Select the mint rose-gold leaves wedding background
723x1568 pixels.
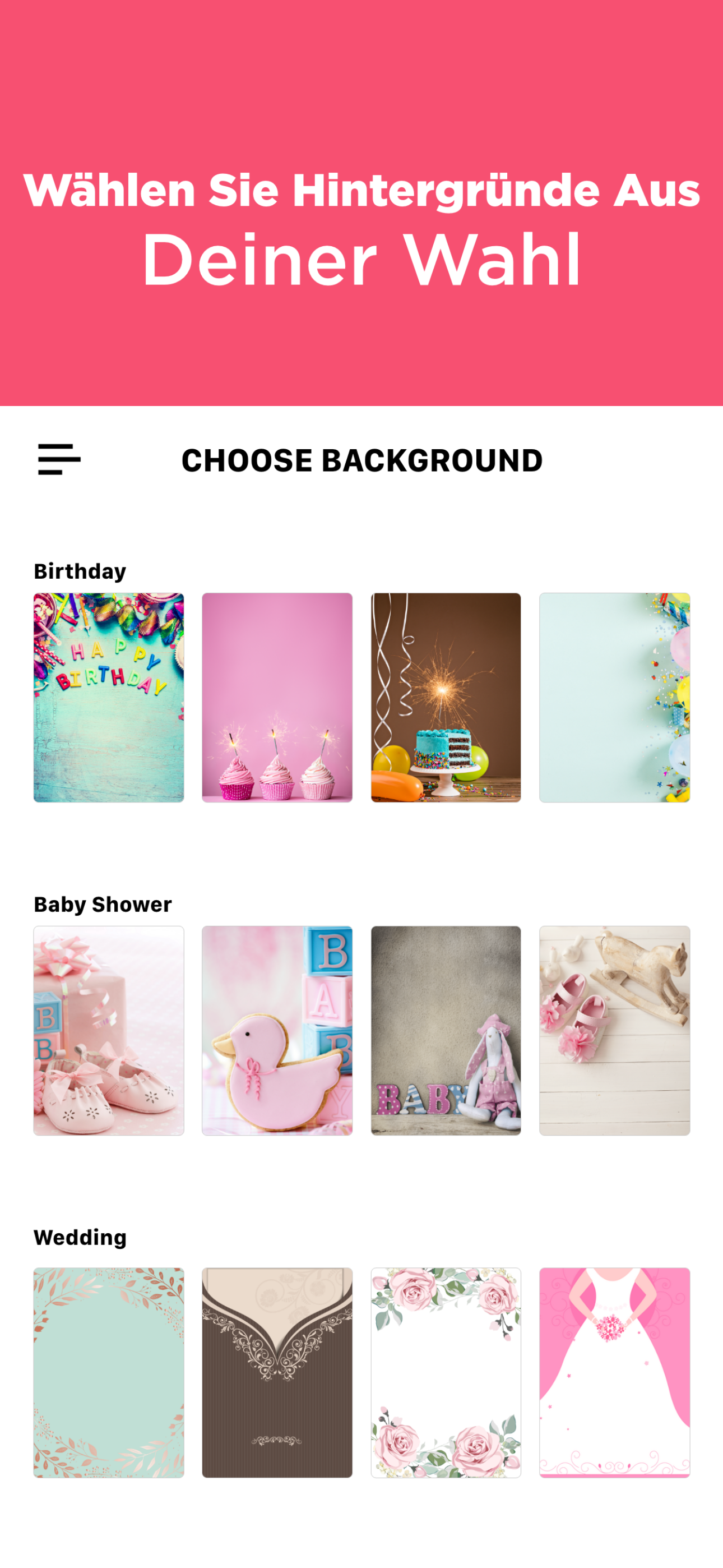point(109,1373)
